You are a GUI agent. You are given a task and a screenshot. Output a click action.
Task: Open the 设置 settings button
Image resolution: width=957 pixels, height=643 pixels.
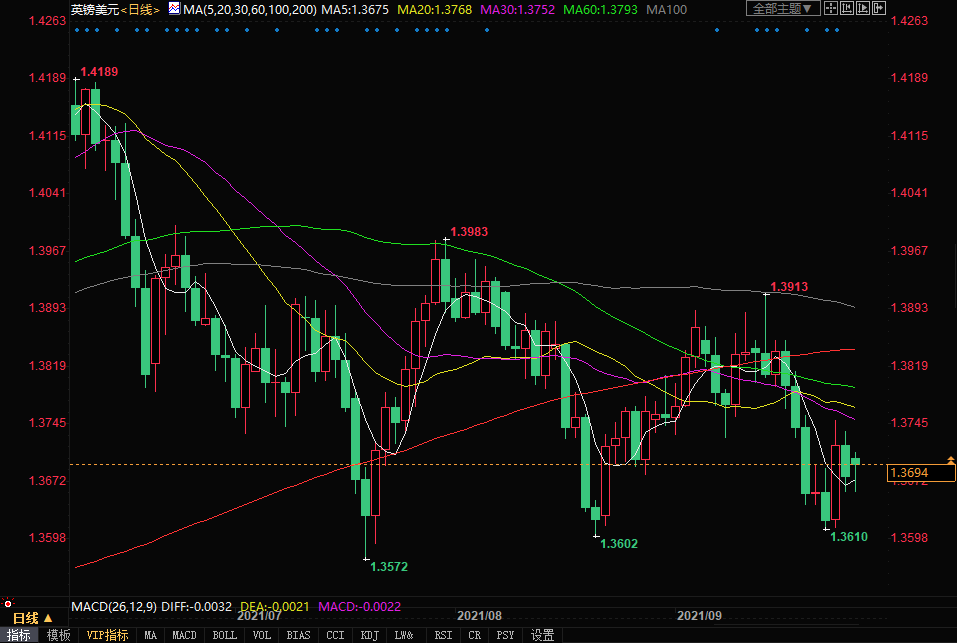(x=542, y=635)
